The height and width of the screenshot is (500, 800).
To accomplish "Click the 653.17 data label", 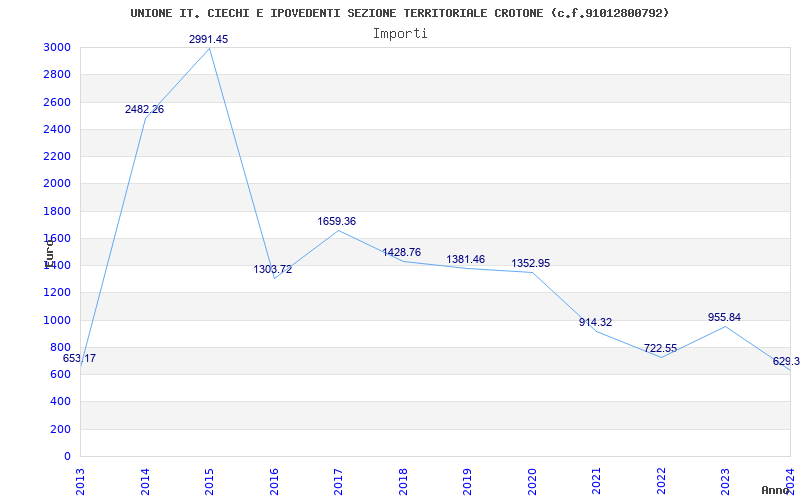I will click(x=79, y=358).
